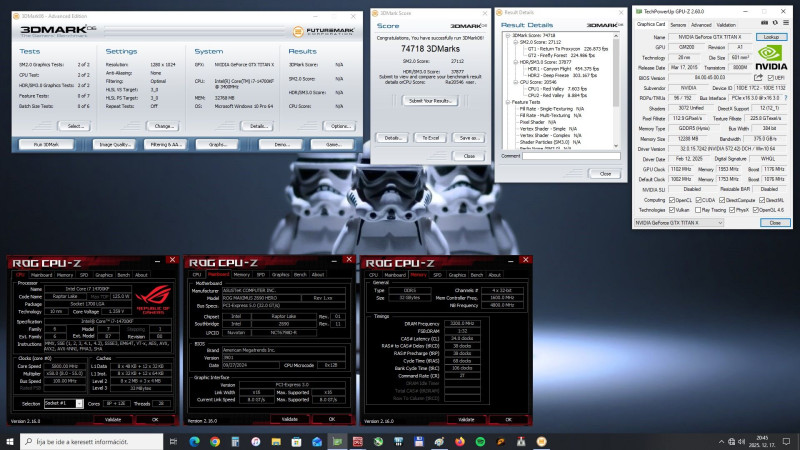Click the floppy disk taskbar icon
Viewport: 800px width, 450px height.
click(419, 441)
